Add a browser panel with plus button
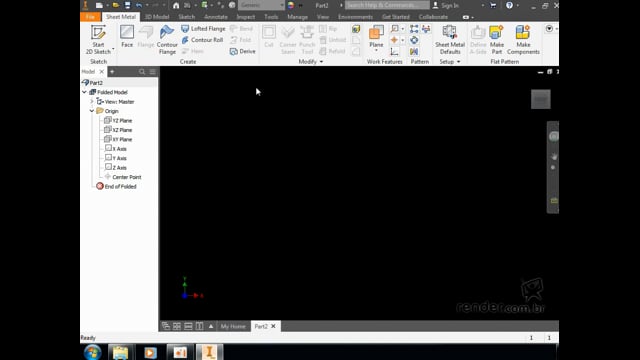Viewport: 640px width, 360px height. pyautogui.click(x=112, y=71)
